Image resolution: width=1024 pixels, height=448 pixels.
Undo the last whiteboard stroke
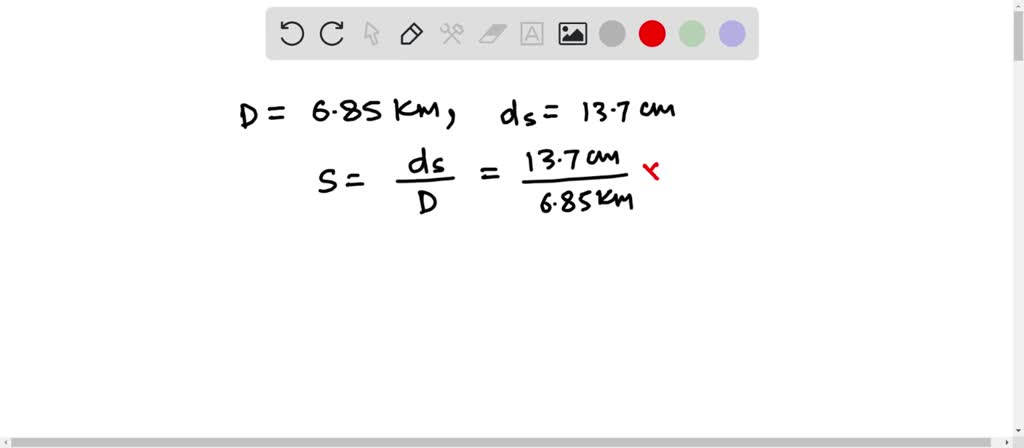click(x=292, y=33)
